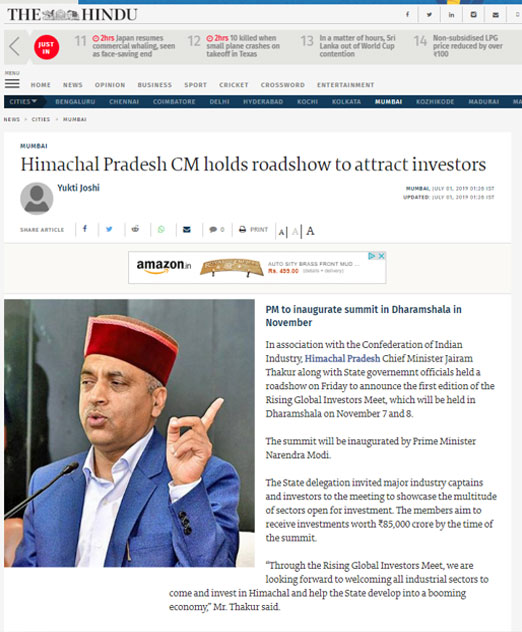Open the Cricket menu item

click(234, 85)
